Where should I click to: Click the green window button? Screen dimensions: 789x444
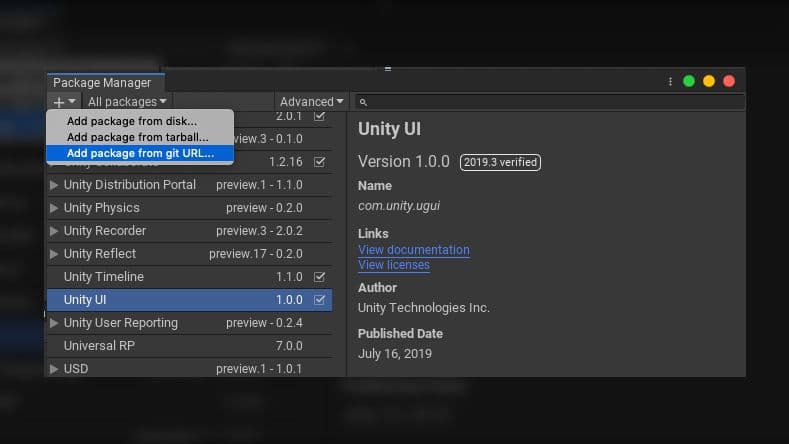click(x=689, y=82)
